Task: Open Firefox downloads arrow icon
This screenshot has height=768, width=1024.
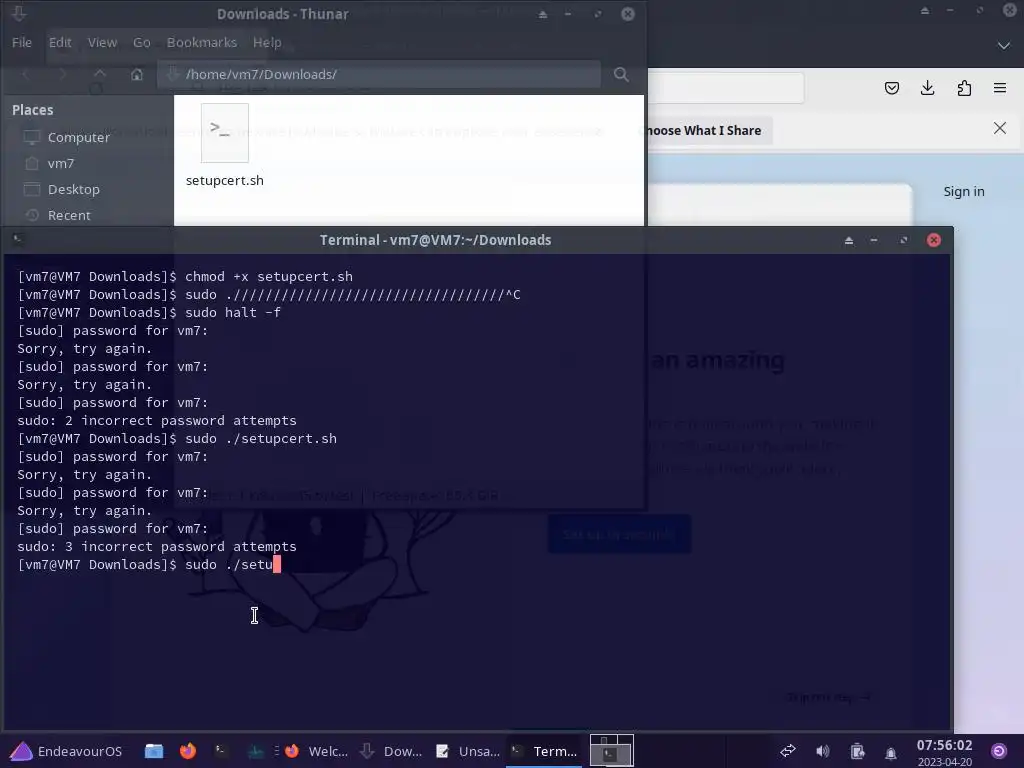Action: (927, 88)
